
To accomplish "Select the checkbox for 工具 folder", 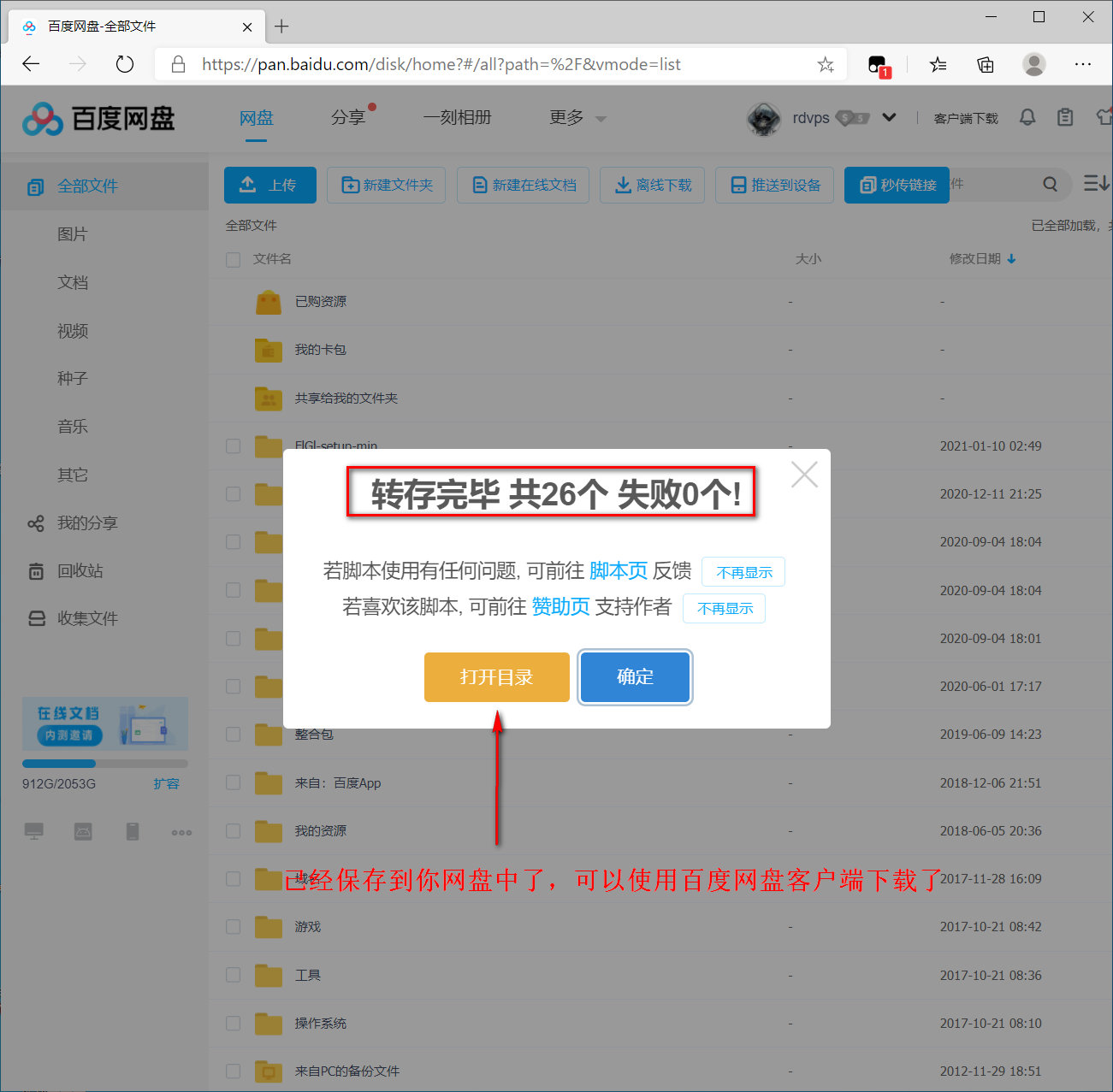I will tap(233, 975).
